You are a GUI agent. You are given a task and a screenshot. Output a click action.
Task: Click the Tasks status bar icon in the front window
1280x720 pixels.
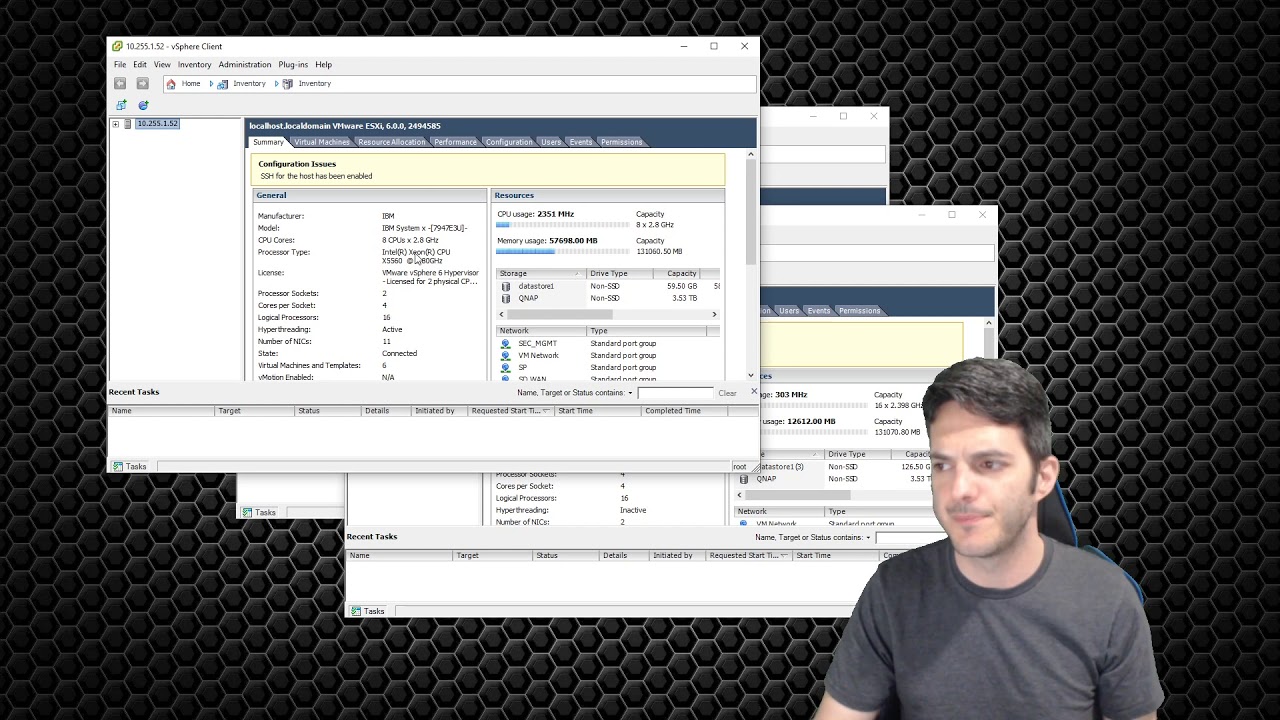click(x=118, y=467)
